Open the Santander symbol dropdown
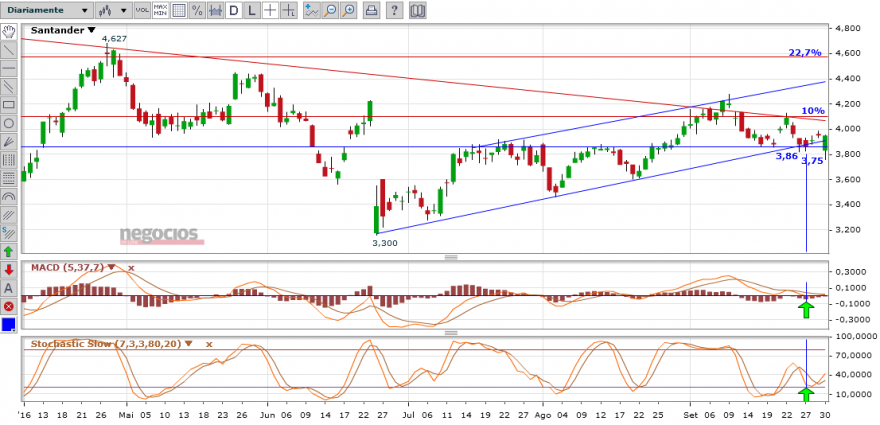 point(92,31)
